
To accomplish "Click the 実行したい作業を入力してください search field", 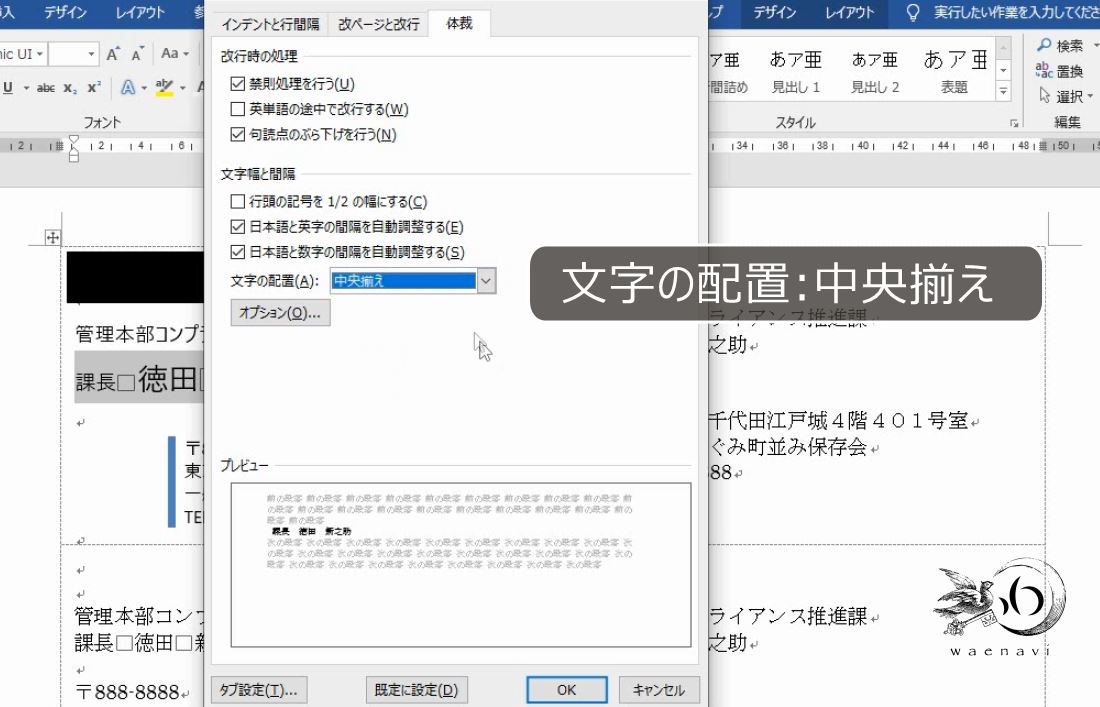I will click(x=1011, y=13).
